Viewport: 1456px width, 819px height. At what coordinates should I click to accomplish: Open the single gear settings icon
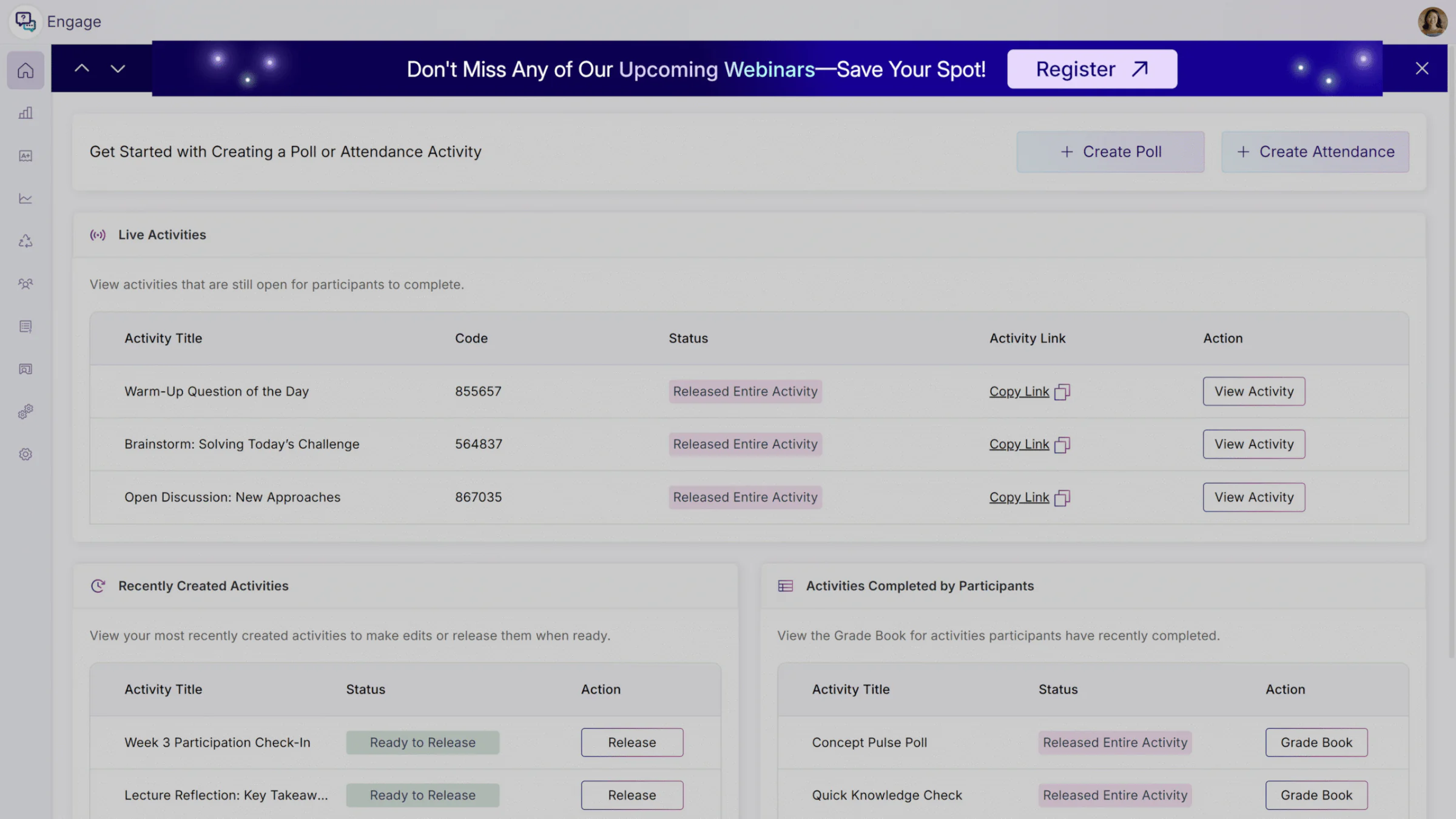pyautogui.click(x=25, y=454)
